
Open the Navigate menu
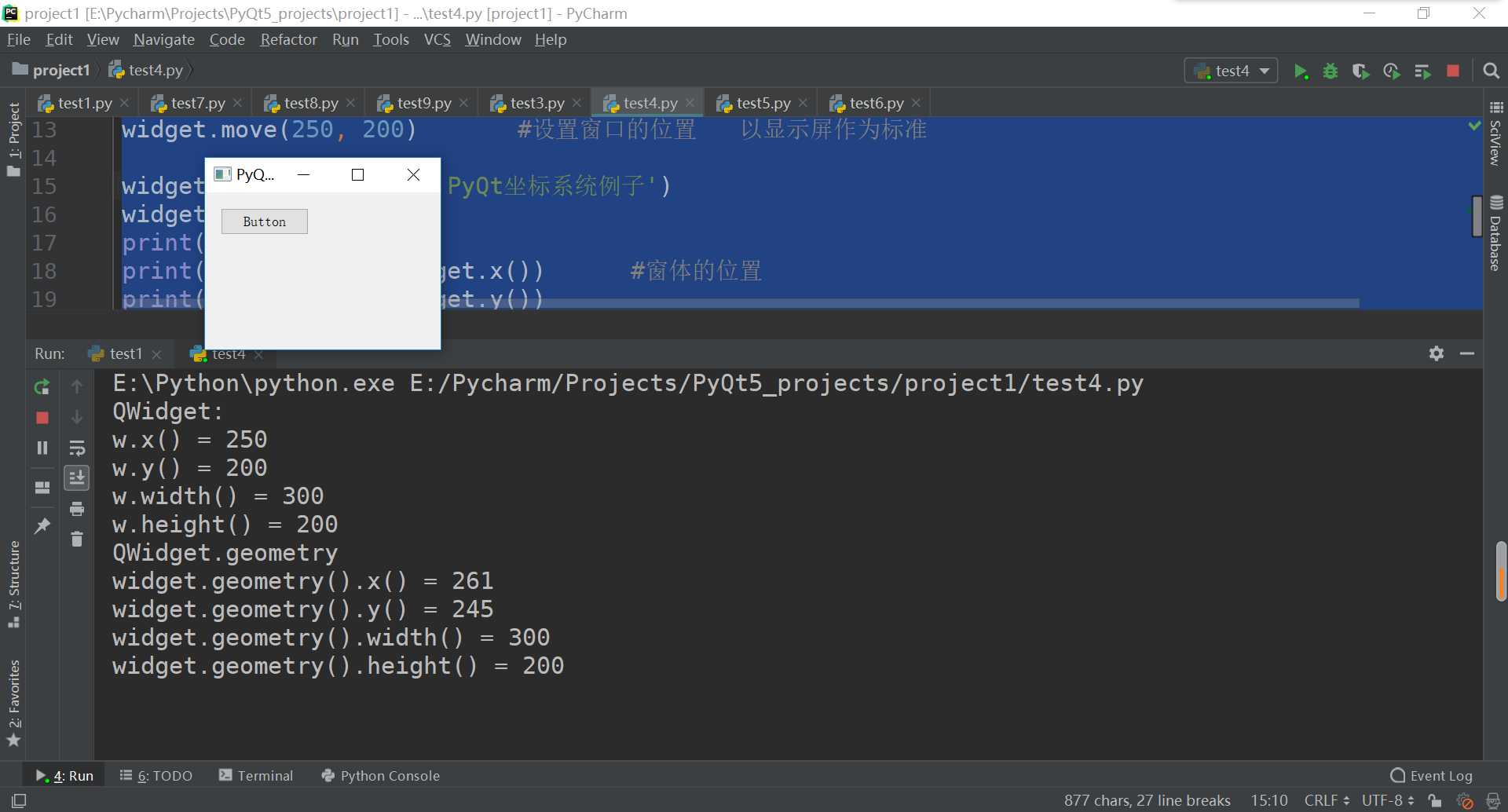pyautogui.click(x=164, y=39)
